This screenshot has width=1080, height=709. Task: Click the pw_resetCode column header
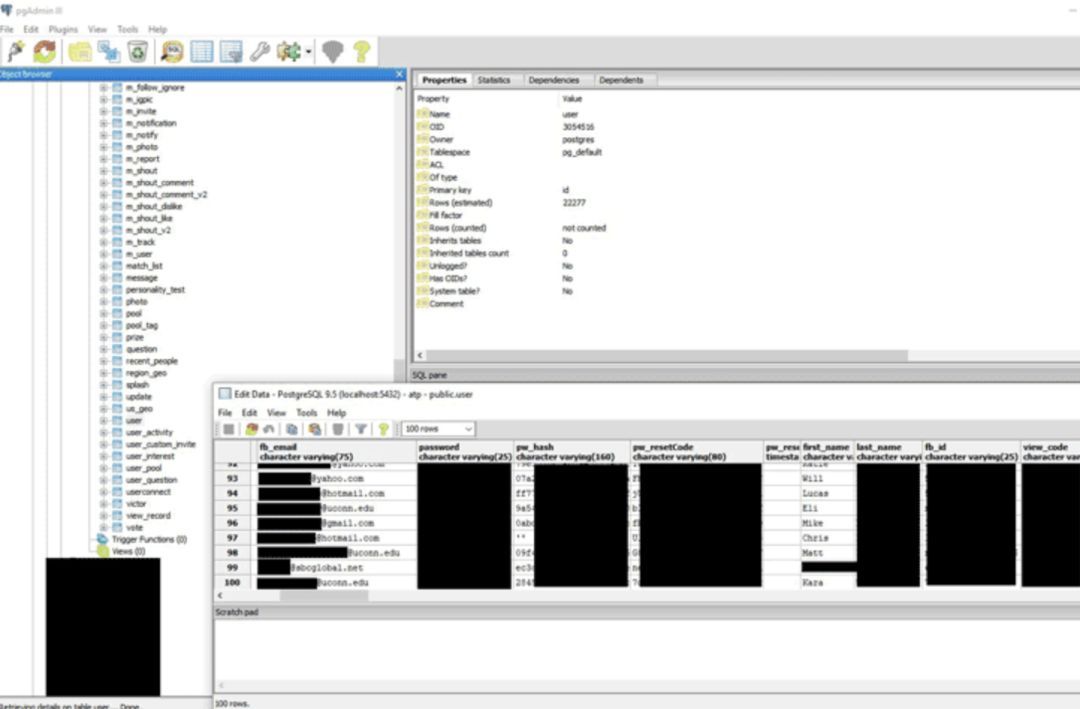pyautogui.click(x=696, y=452)
